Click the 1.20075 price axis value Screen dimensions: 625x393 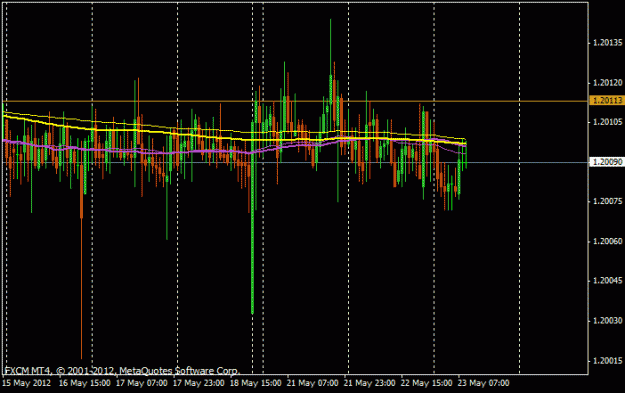point(608,201)
